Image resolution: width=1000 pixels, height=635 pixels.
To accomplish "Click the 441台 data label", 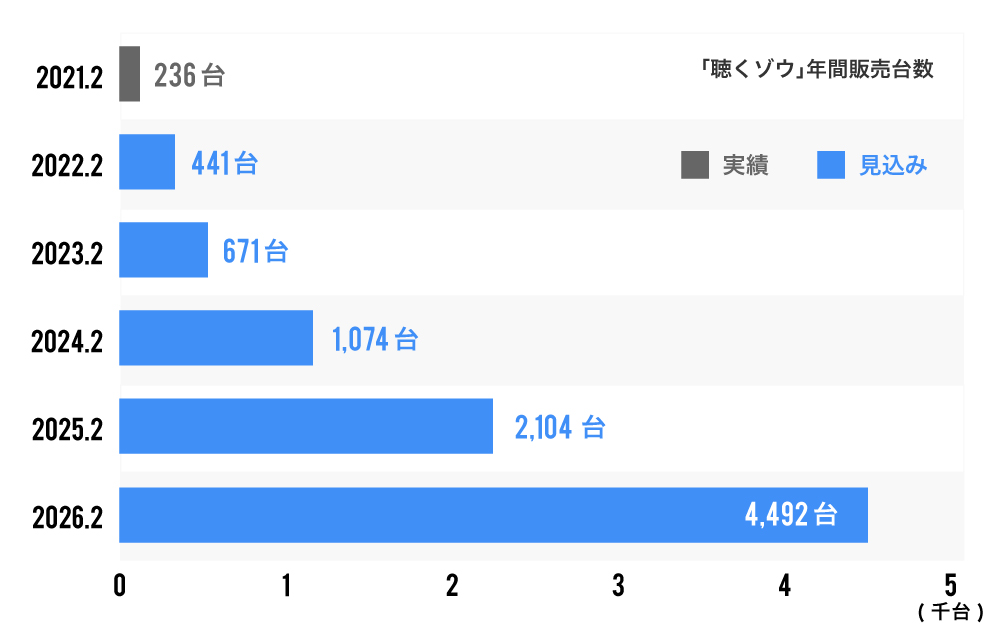I will pyautogui.click(x=224, y=164).
